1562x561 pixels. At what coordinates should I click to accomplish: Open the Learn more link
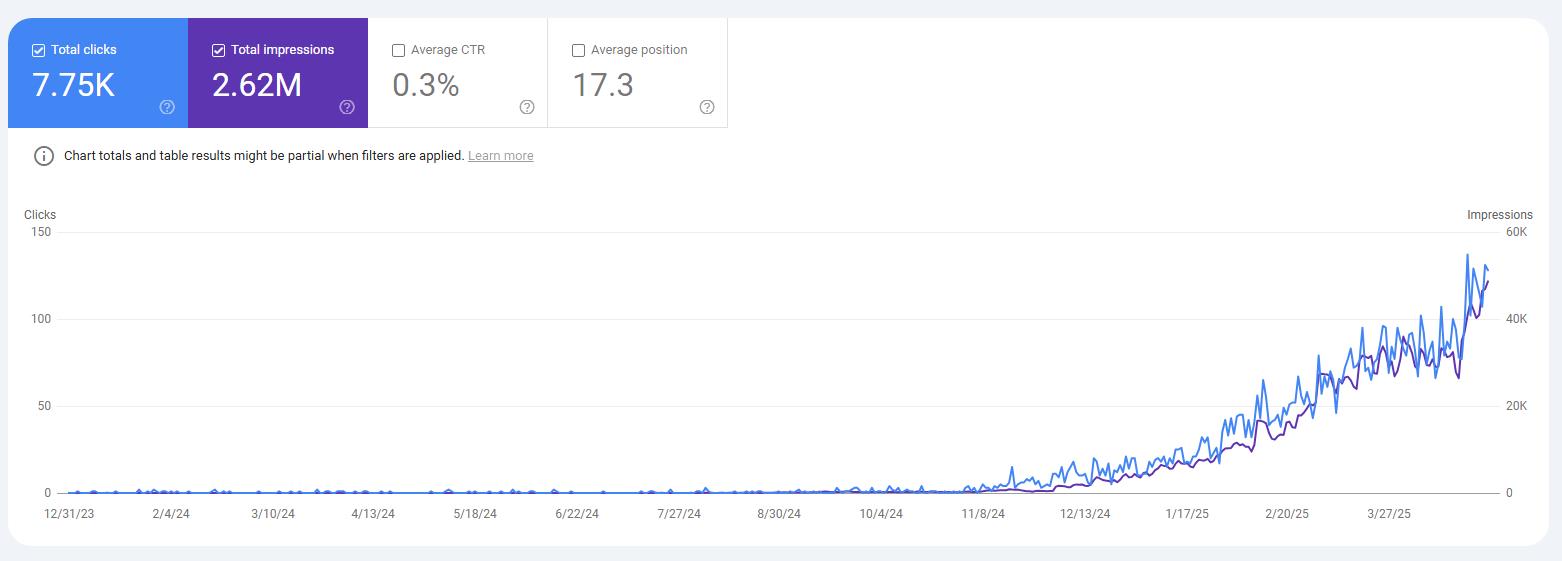click(500, 156)
